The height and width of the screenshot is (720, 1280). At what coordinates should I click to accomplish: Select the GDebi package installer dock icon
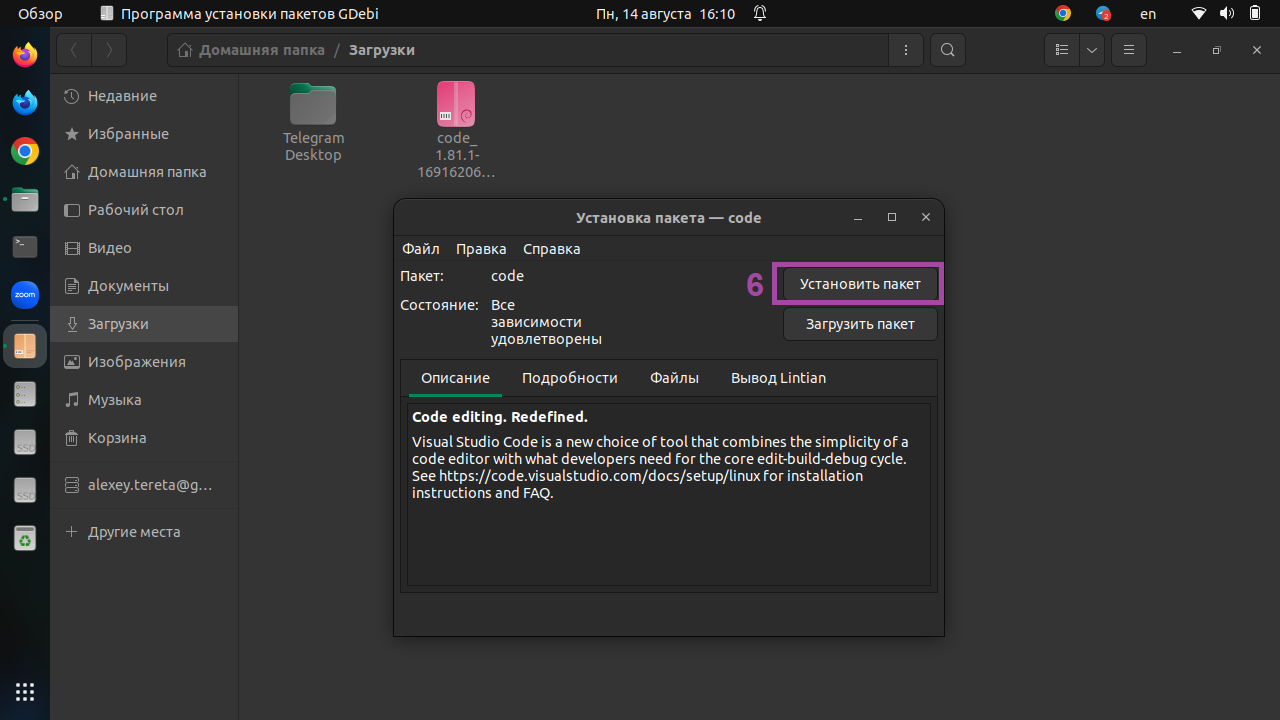pyautogui.click(x=25, y=346)
